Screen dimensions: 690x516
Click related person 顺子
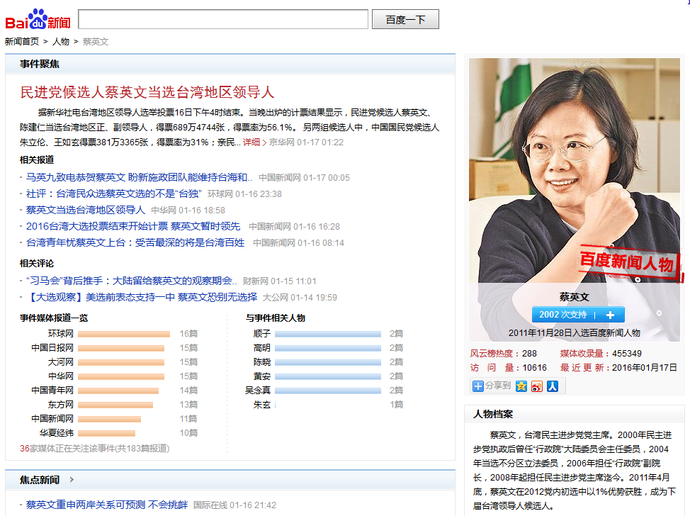click(x=262, y=334)
